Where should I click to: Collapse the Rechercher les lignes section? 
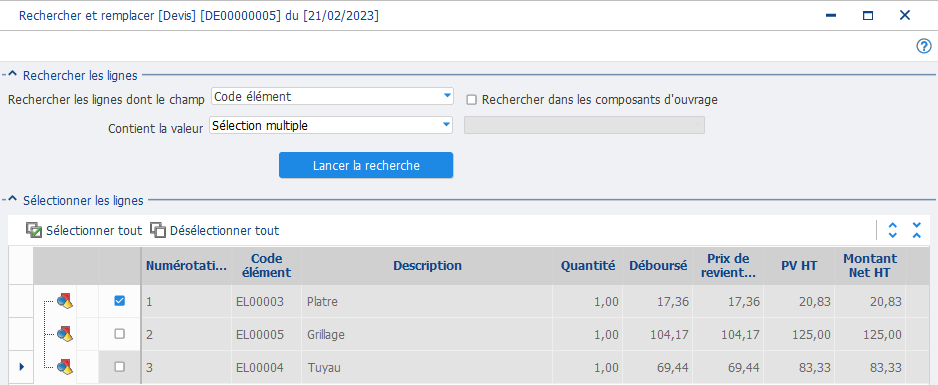click(x=12, y=75)
